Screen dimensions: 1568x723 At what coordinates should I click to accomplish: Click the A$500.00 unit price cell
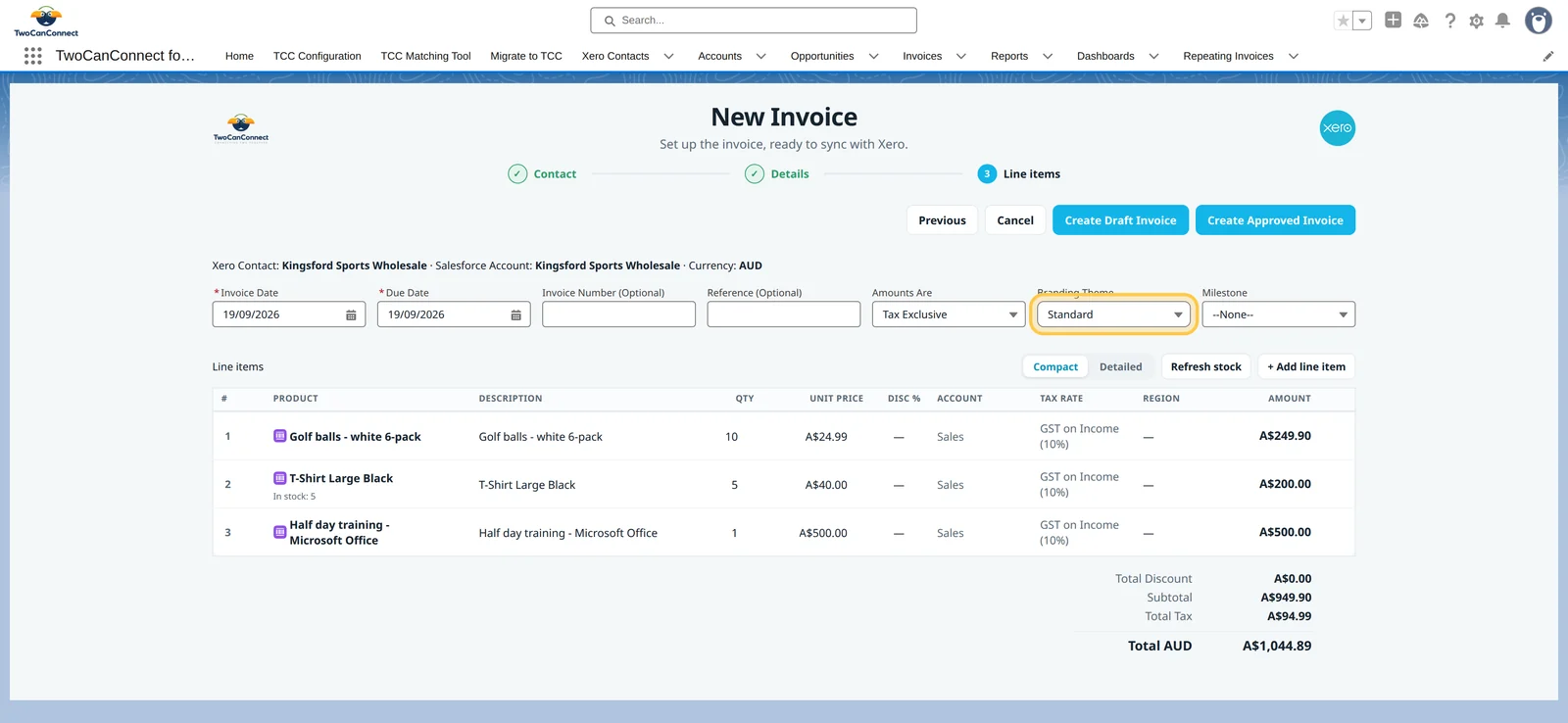tap(823, 533)
